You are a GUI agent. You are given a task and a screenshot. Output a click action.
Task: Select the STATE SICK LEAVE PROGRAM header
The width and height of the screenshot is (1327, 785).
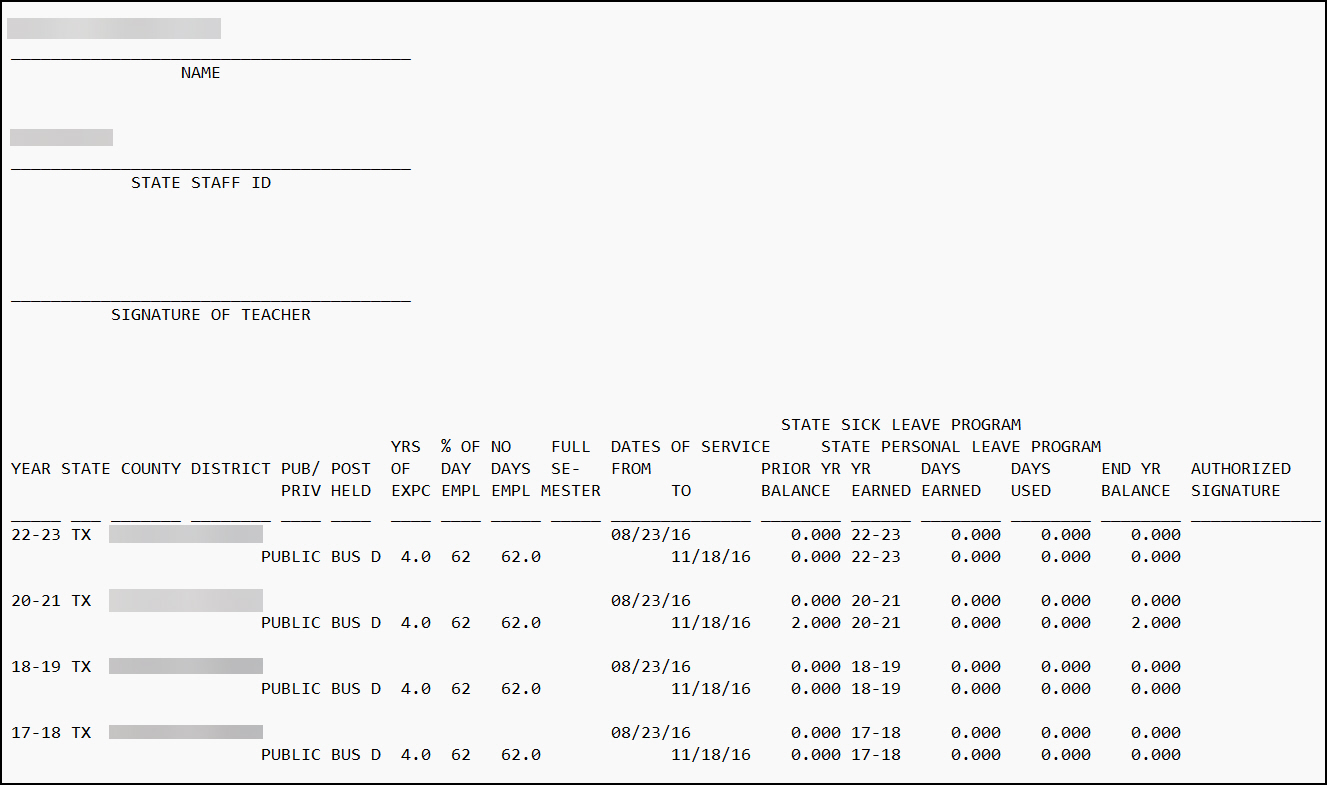902,424
